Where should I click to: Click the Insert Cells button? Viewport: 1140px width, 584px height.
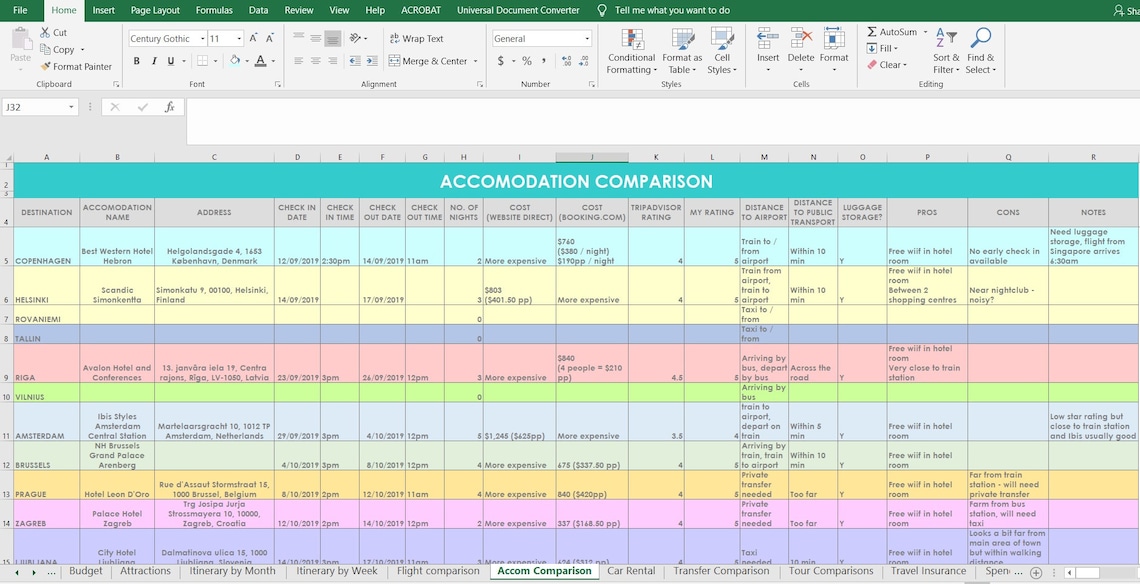(767, 49)
